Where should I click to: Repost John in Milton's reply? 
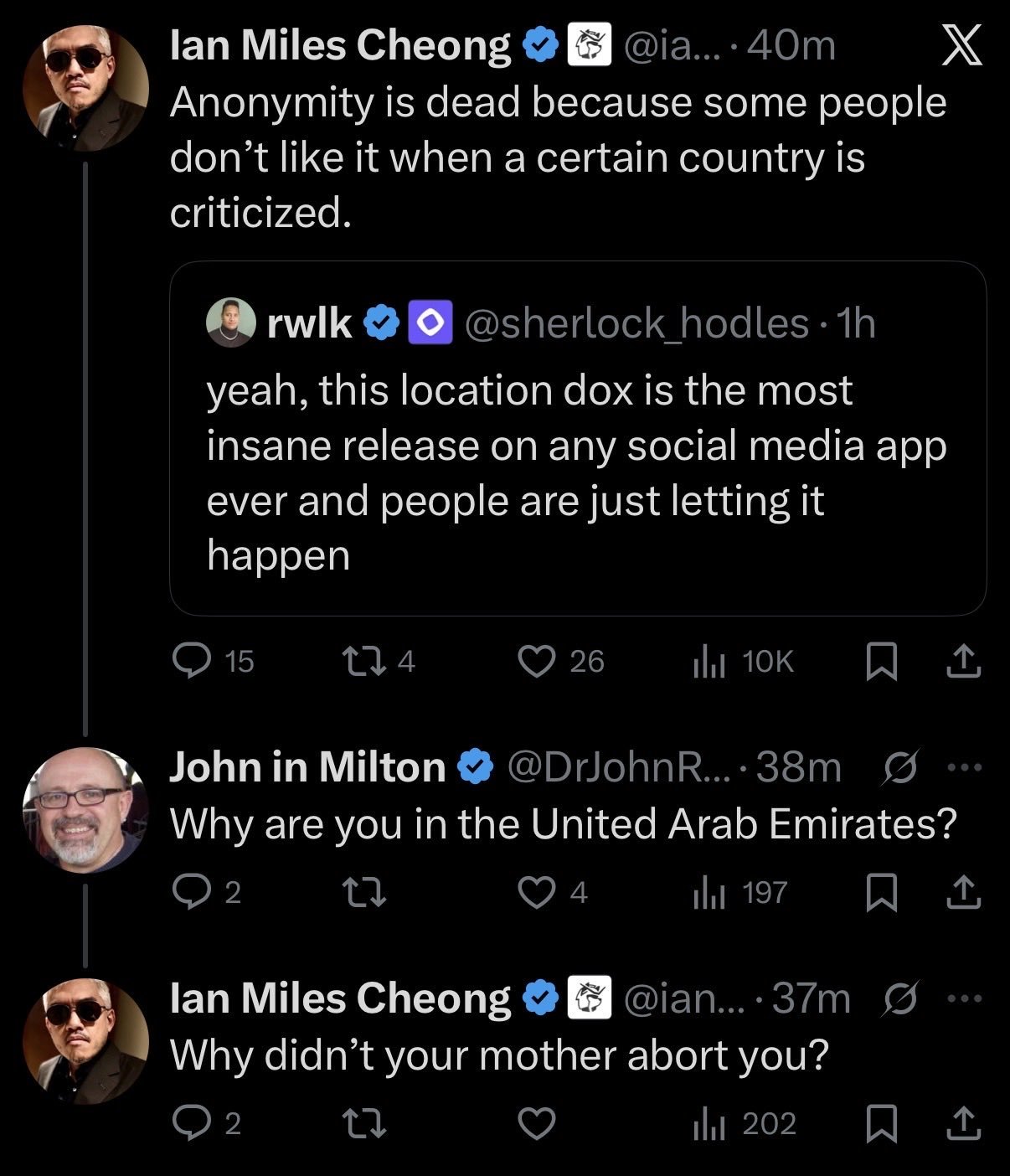pyautogui.click(x=365, y=893)
